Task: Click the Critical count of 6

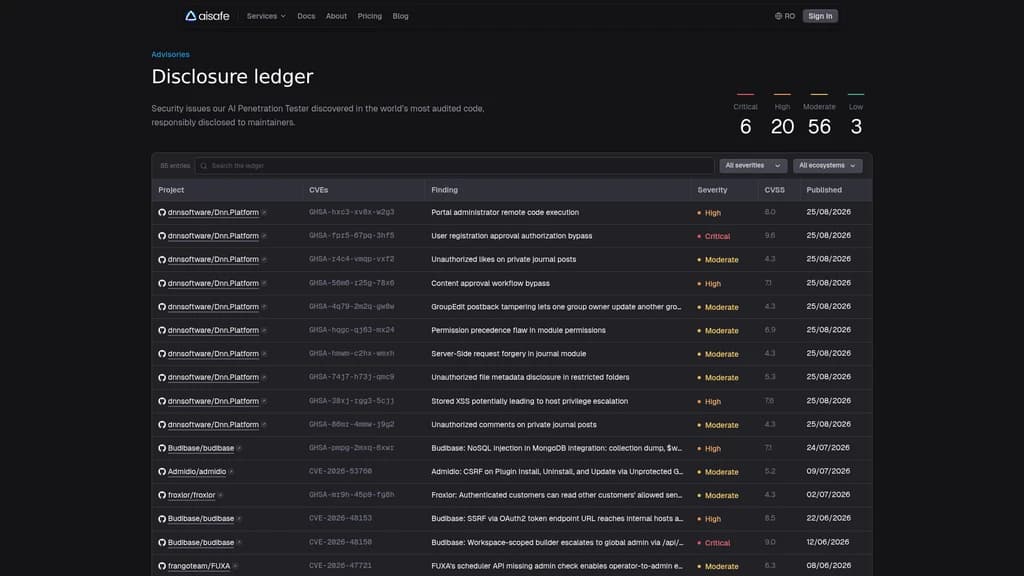Action: click(x=745, y=127)
